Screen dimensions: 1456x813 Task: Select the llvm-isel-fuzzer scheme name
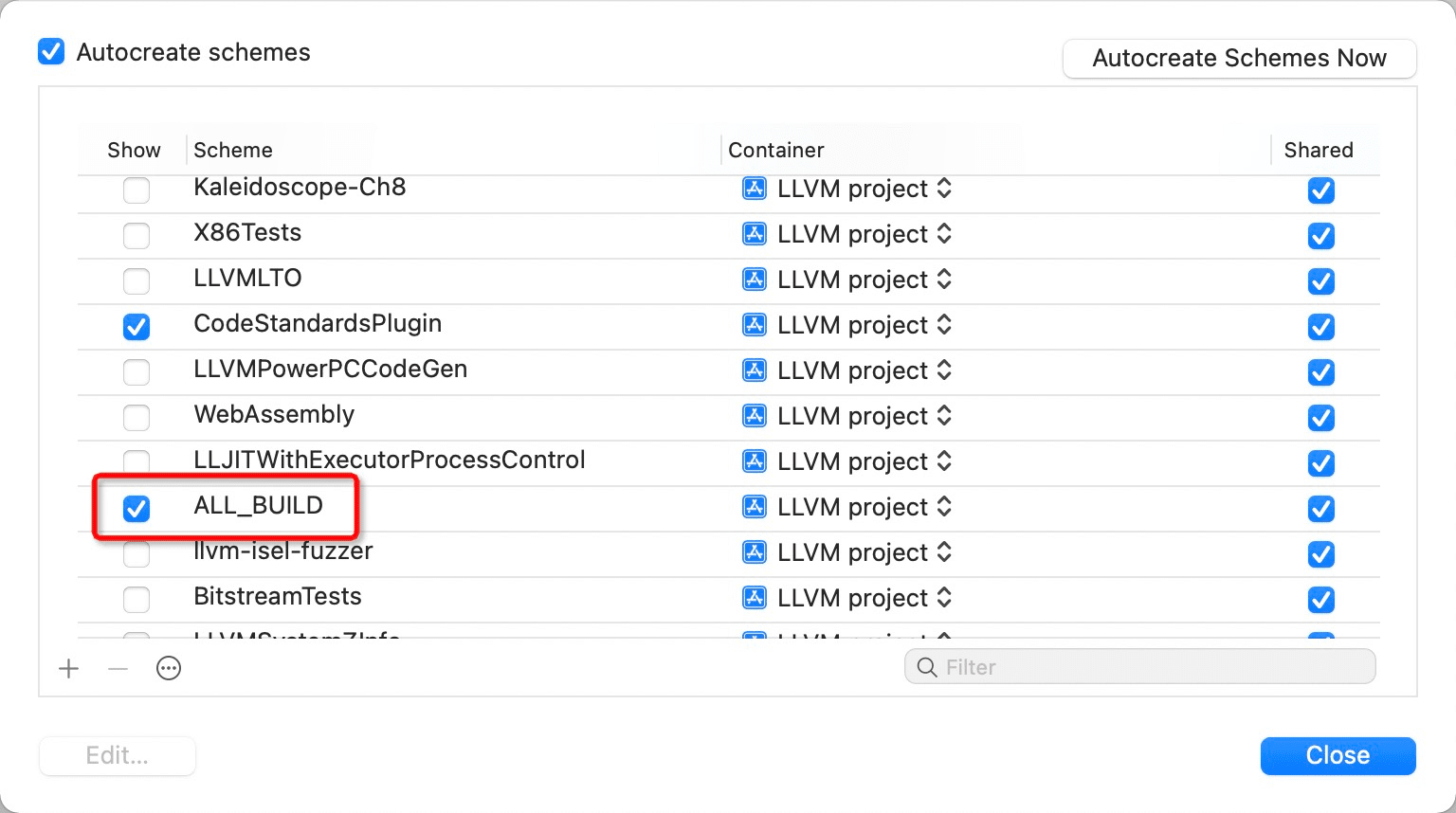[283, 551]
